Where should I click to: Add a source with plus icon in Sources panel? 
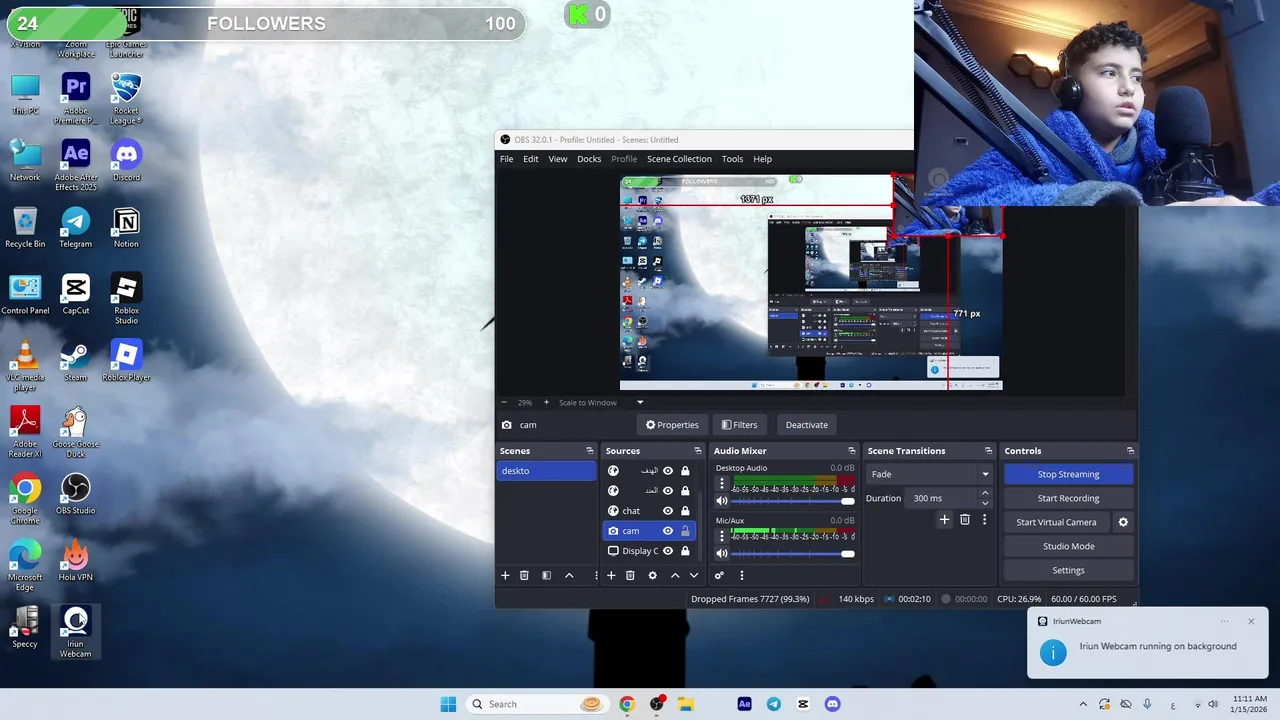tap(611, 575)
